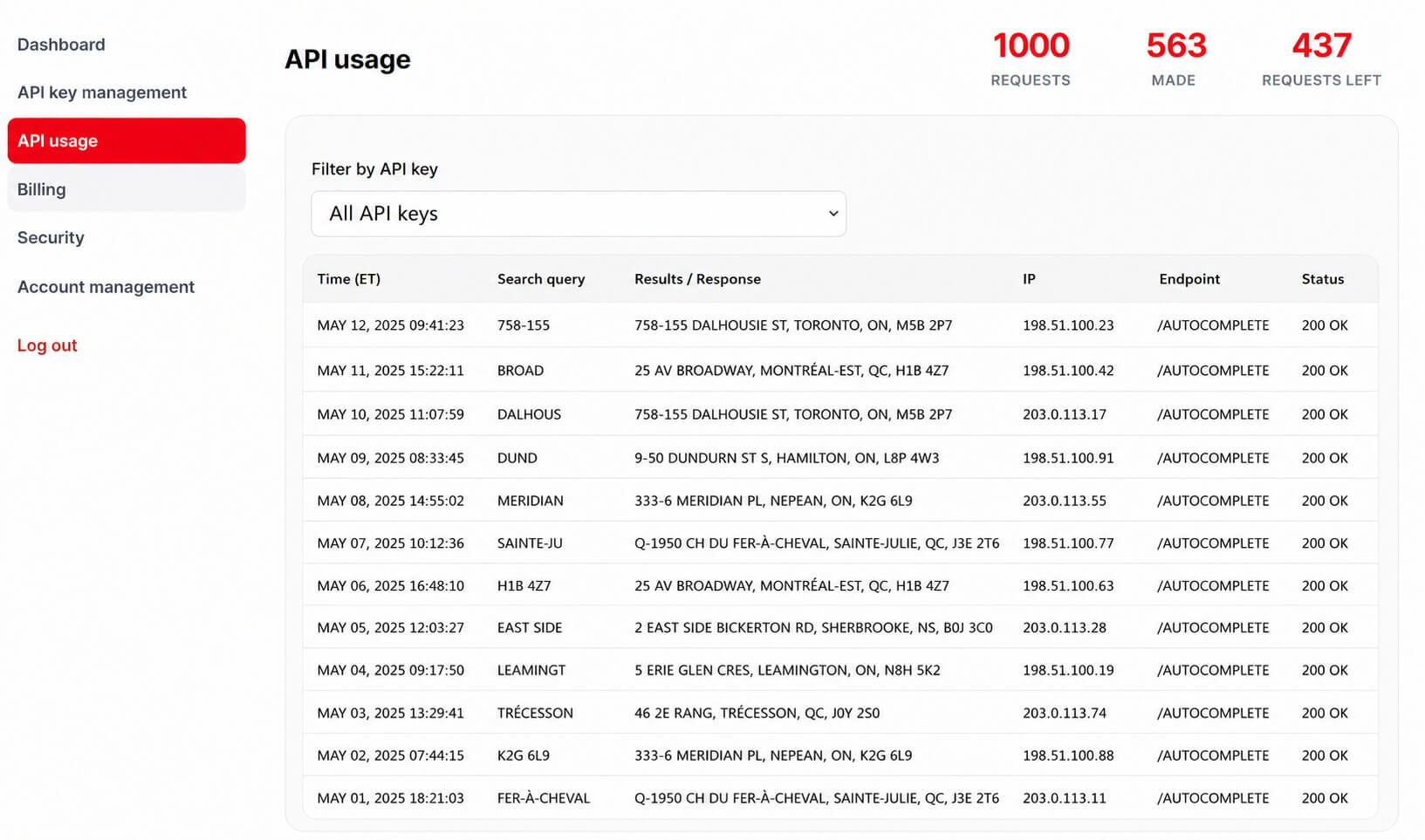This screenshot has width=1425, height=840.
Task: Go to API key management
Action: 102,92
